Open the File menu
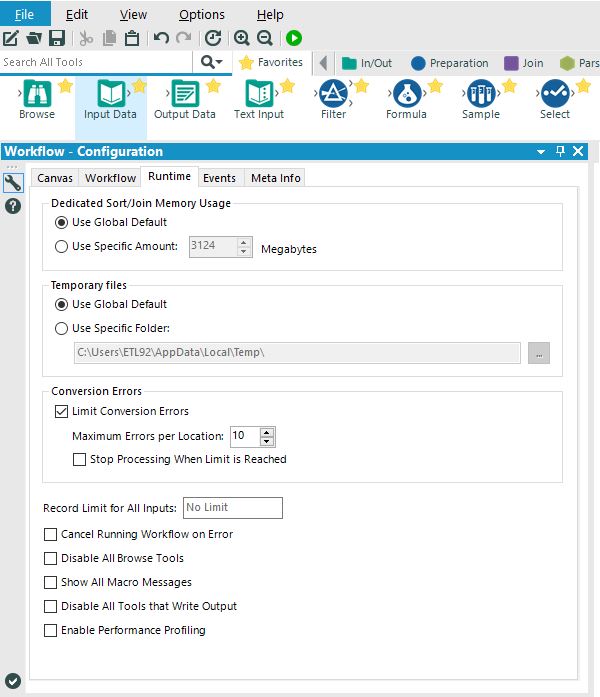This screenshot has height=697, width=600. (x=25, y=14)
